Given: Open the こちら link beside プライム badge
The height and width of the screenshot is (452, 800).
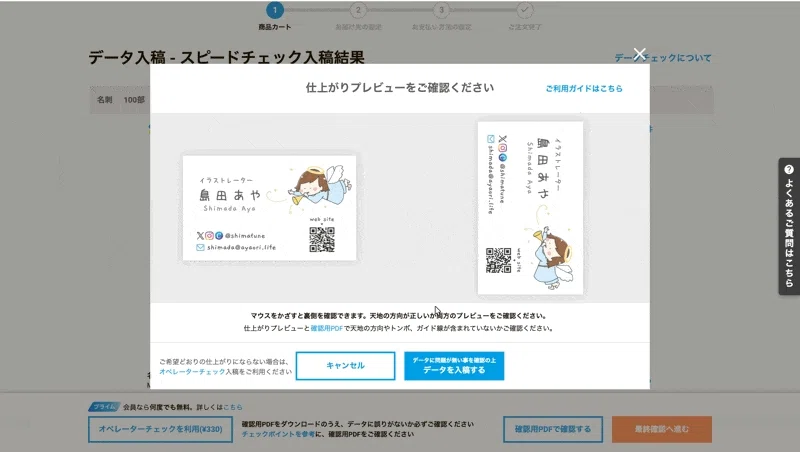Looking at the screenshot, I should pyautogui.click(x=233, y=407).
